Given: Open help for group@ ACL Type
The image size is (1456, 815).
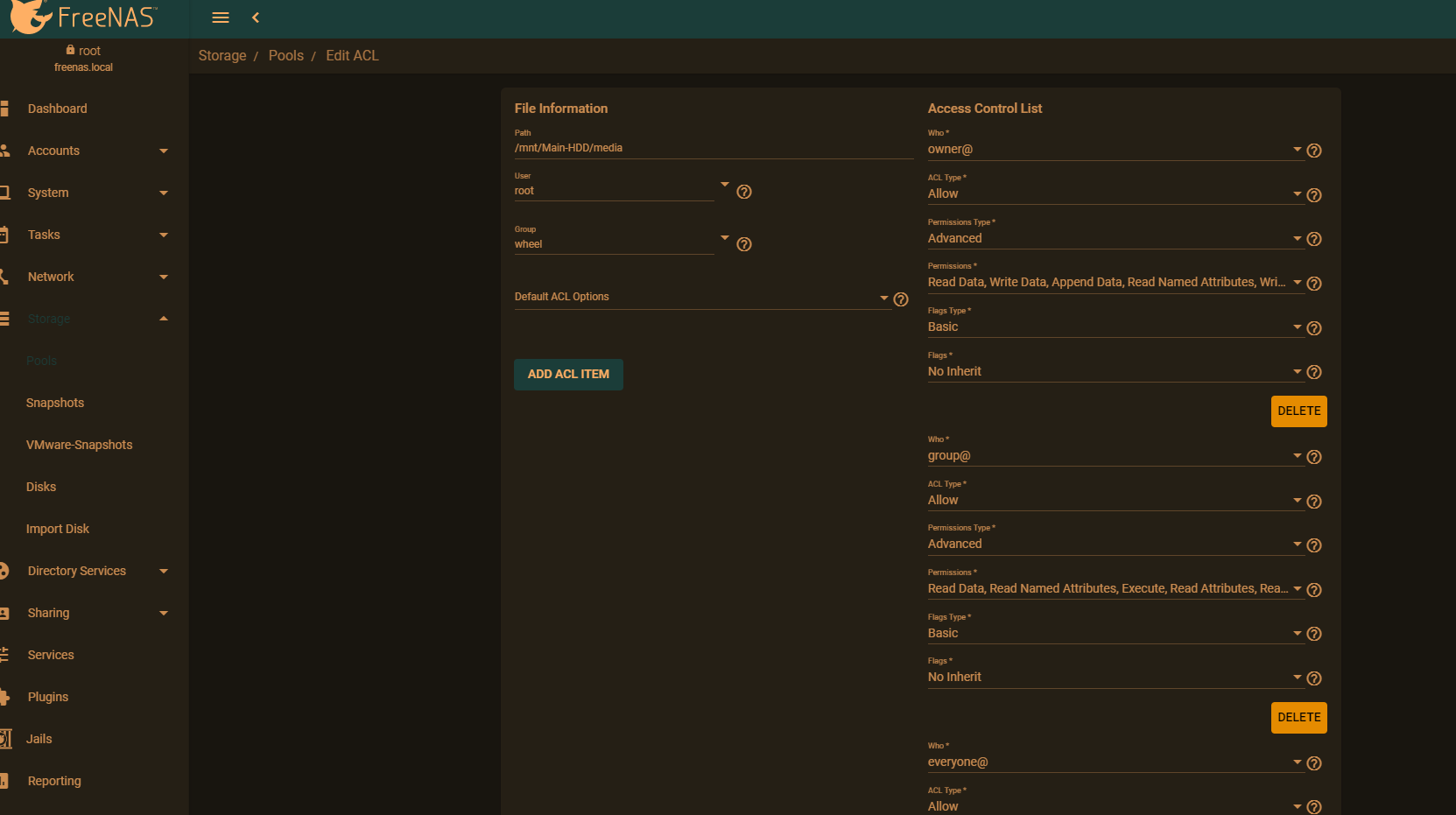Looking at the screenshot, I should point(1314,502).
